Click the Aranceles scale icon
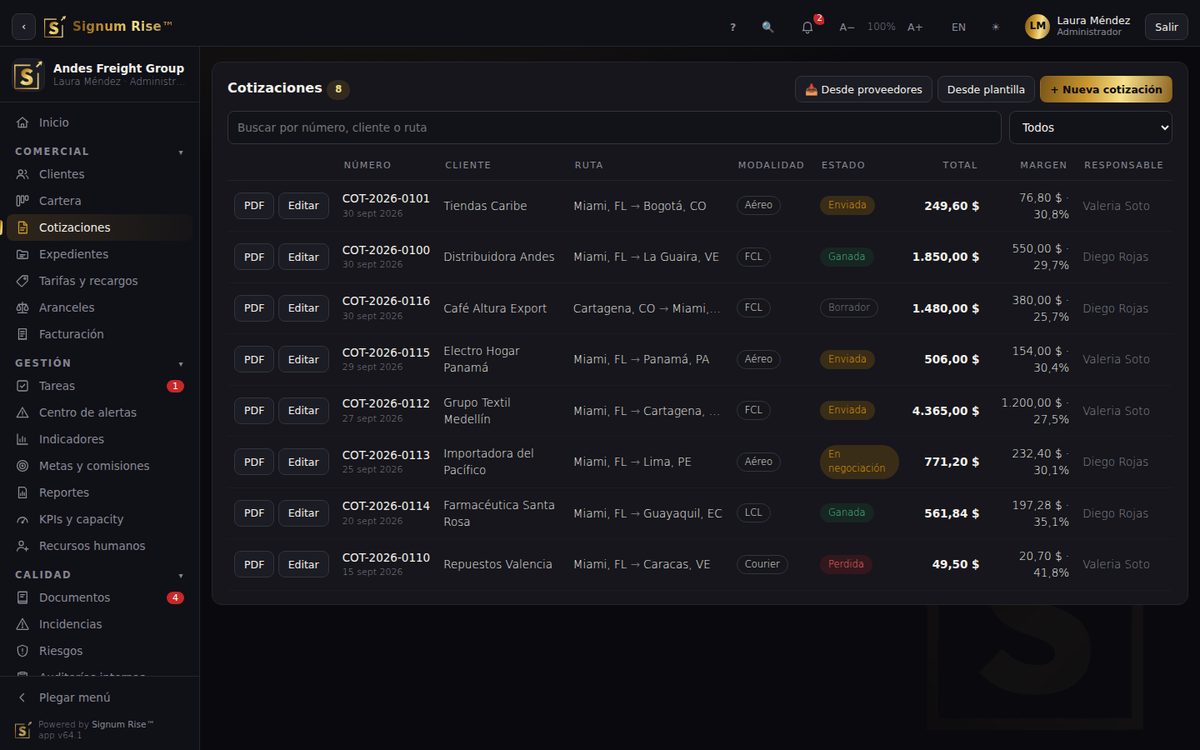 pyautogui.click(x=23, y=307)
